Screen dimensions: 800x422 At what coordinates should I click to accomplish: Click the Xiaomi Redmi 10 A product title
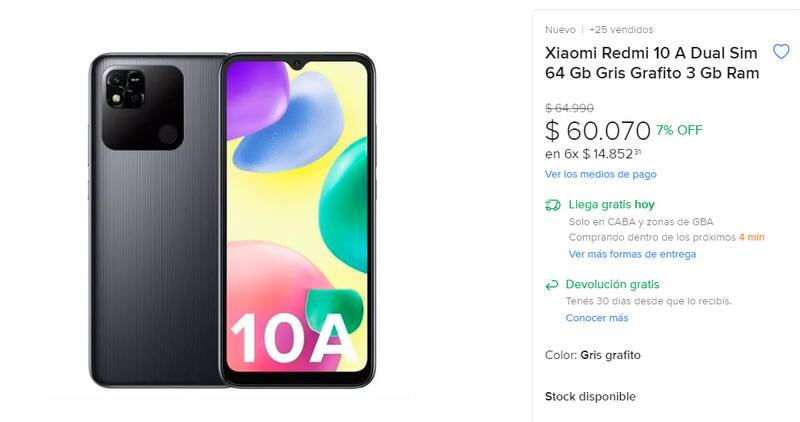(x=652, y=63)
